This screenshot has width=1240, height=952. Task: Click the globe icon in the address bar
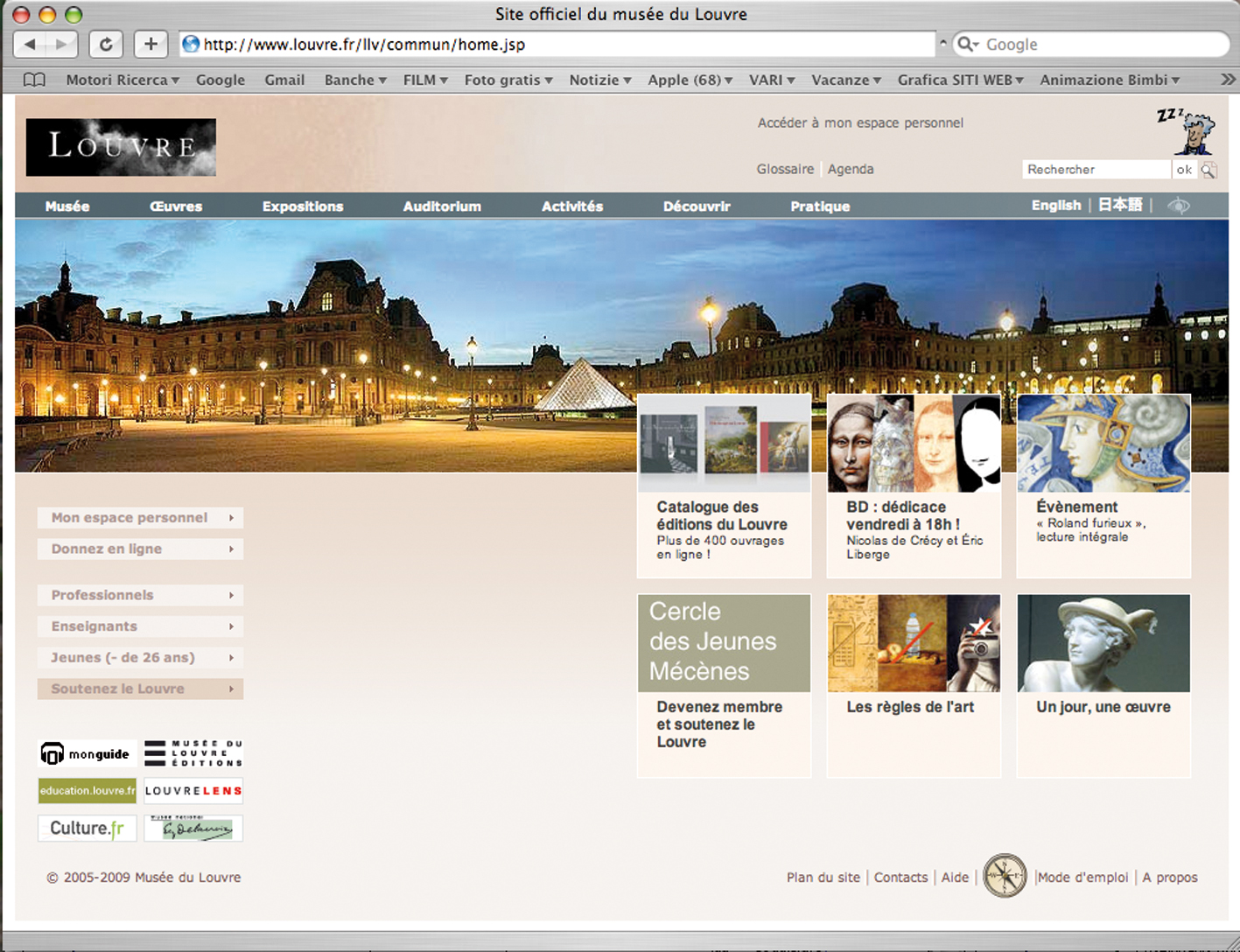191,44
